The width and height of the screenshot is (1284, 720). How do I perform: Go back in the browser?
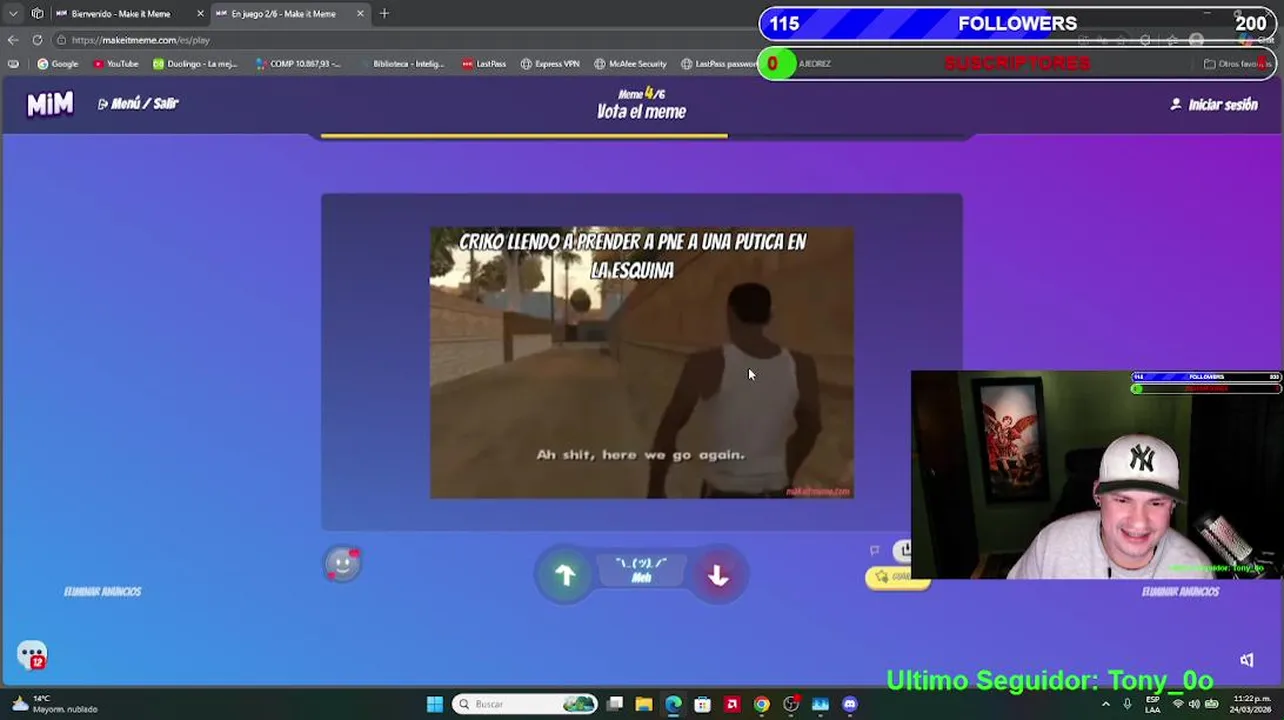12,40
